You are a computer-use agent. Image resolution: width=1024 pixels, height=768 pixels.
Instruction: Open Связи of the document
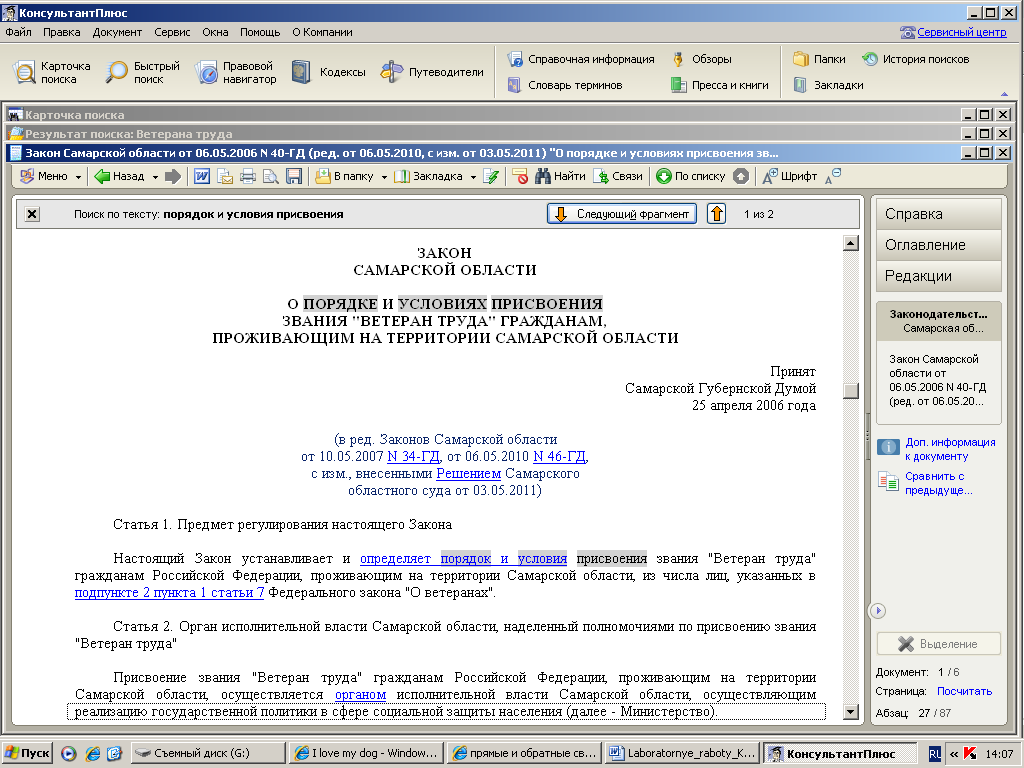point(618,176)
